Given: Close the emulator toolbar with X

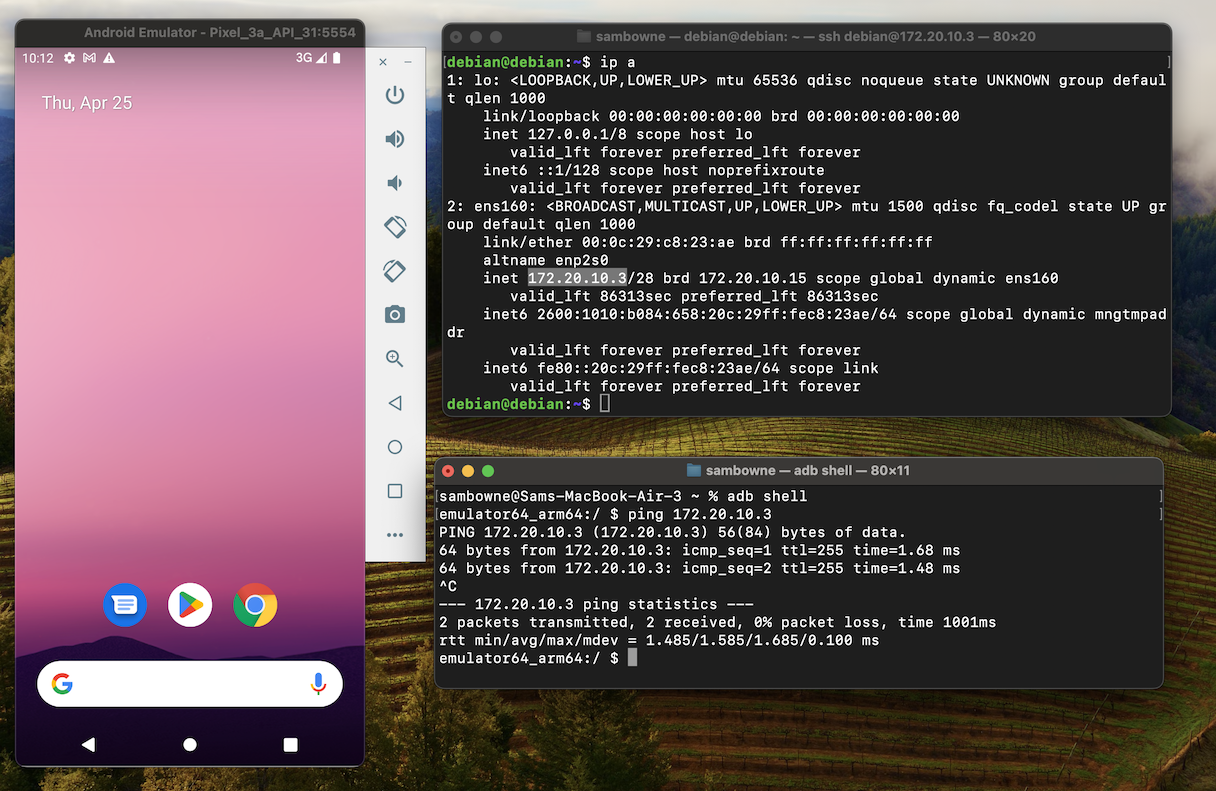Looking at the screenshot, I should point(383,62).
